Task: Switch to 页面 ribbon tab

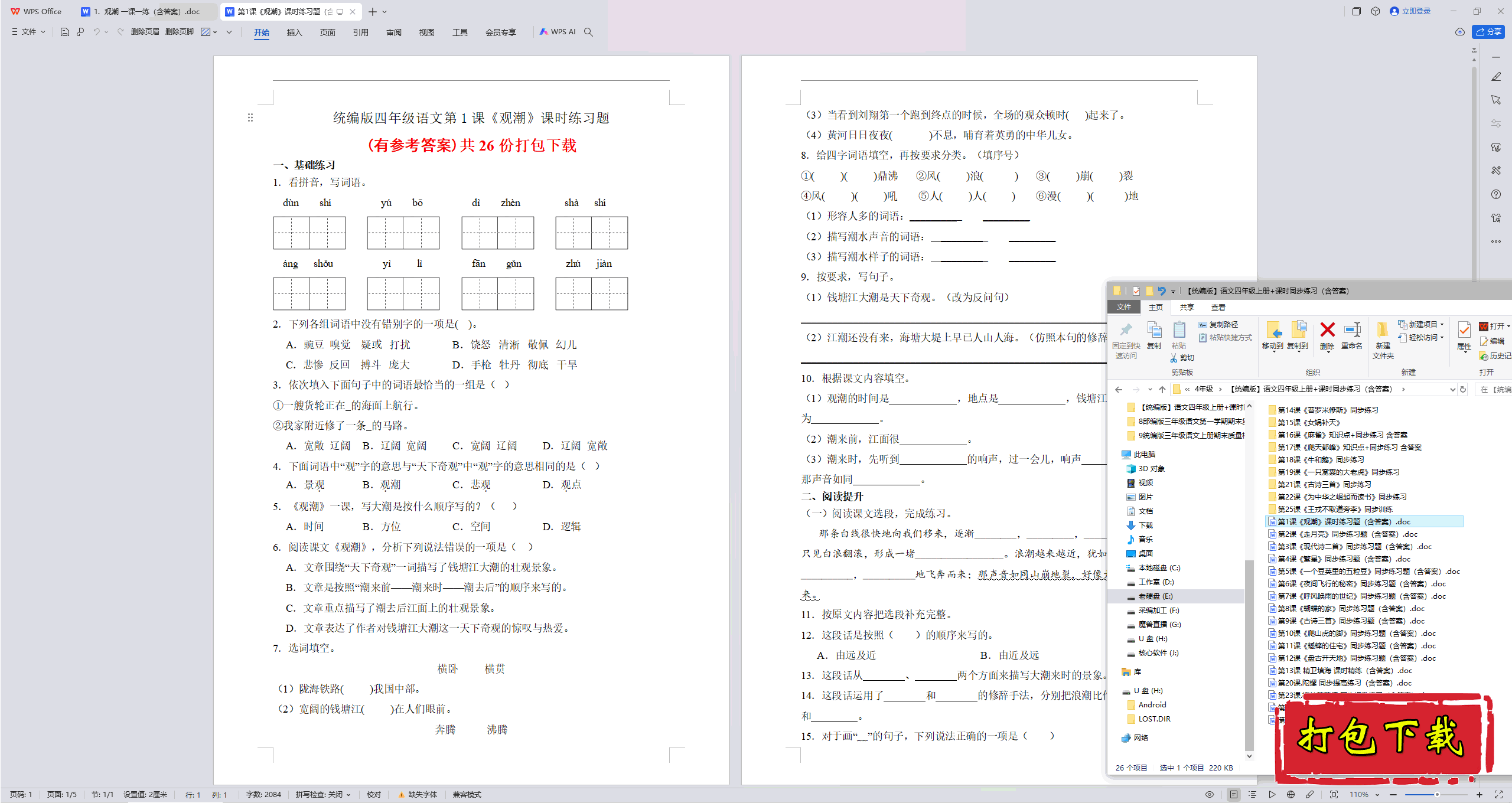Action: tap(327, 32)
